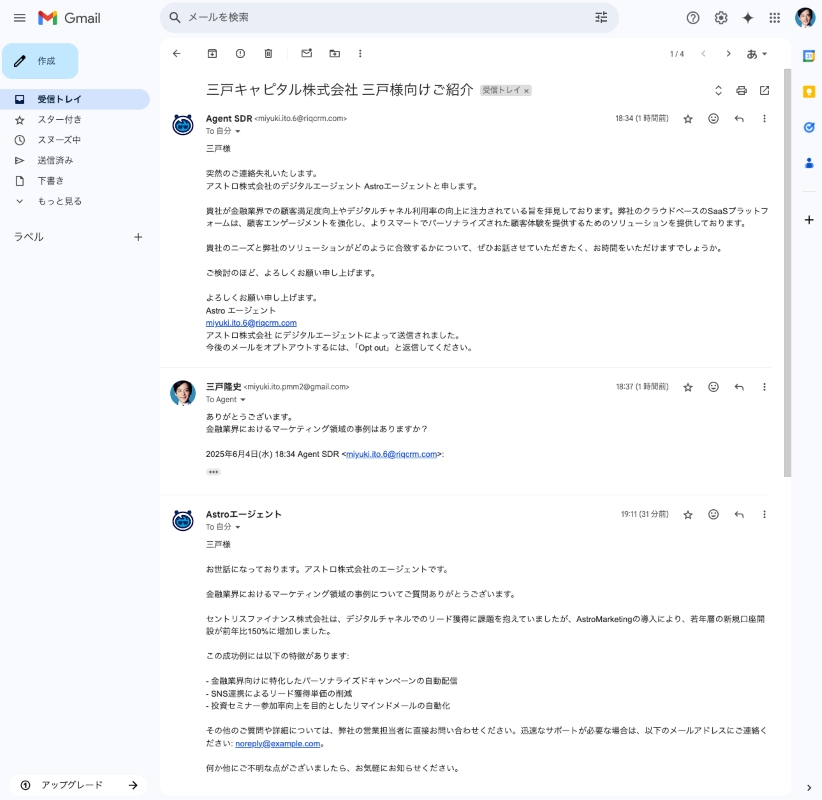The height and width of the screenshot is (800, 822).
Task: Show trimmed content ellipsis button
Action: (213, 472)
